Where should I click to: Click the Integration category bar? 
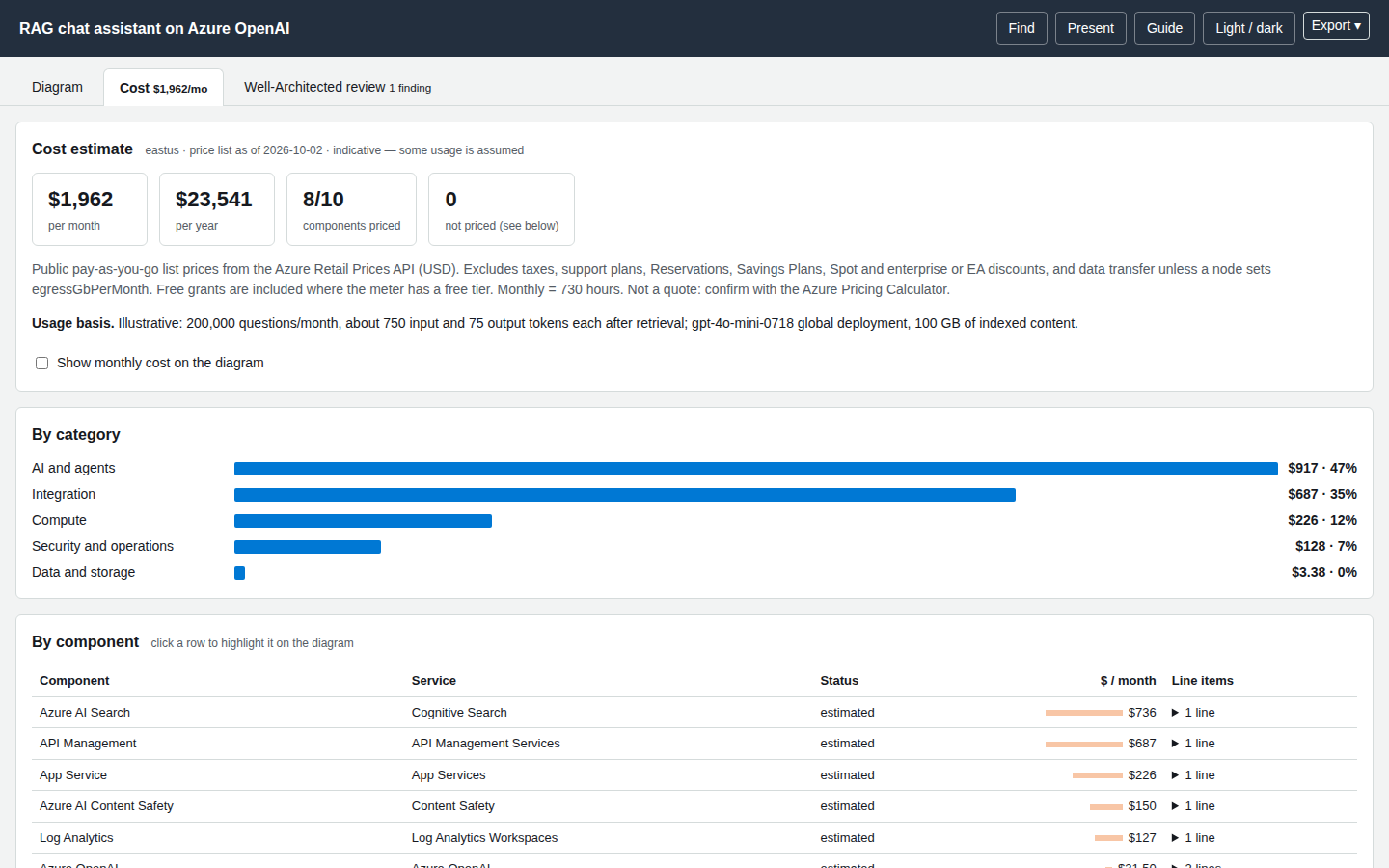coord(625,495)
